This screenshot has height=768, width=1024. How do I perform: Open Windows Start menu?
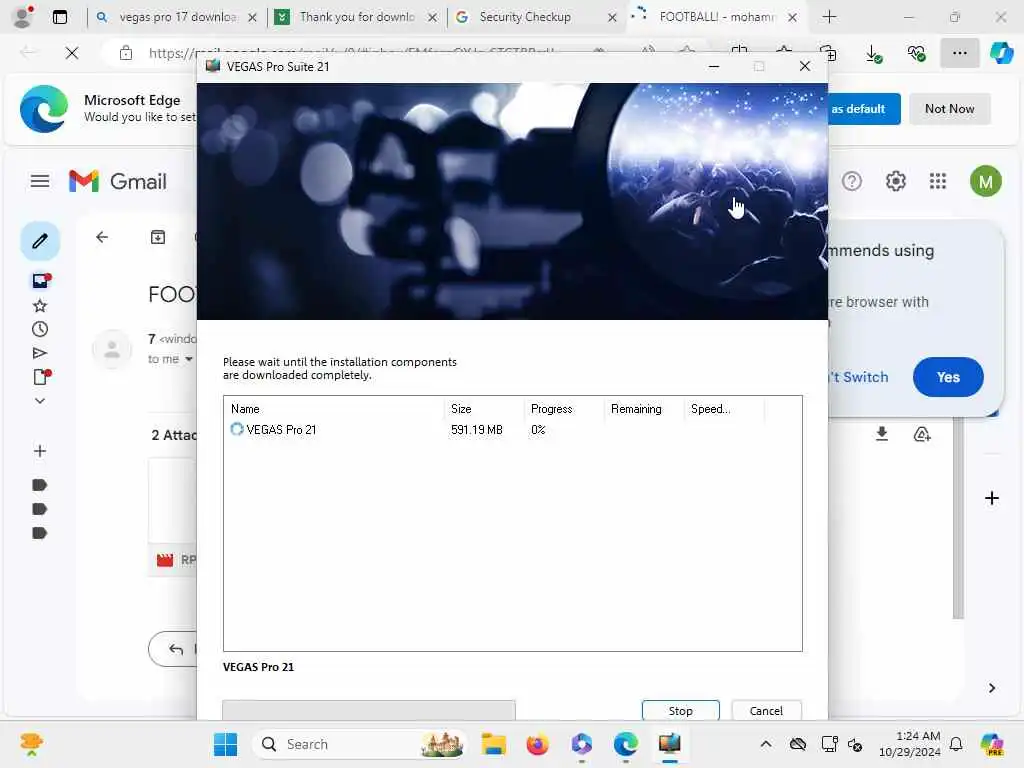tap(225, 744)
